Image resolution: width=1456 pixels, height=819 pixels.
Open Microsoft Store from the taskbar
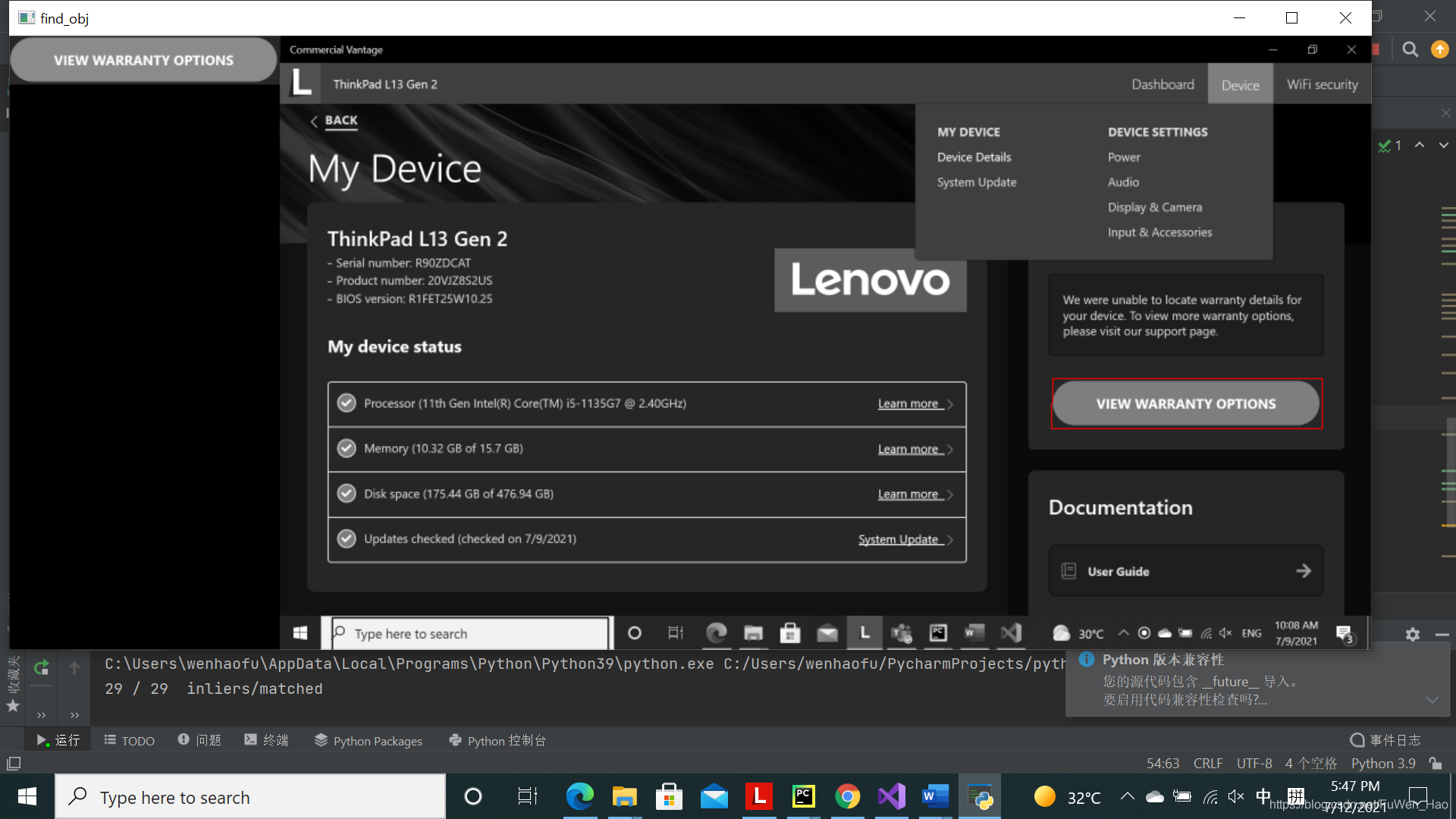coord(669,796)
